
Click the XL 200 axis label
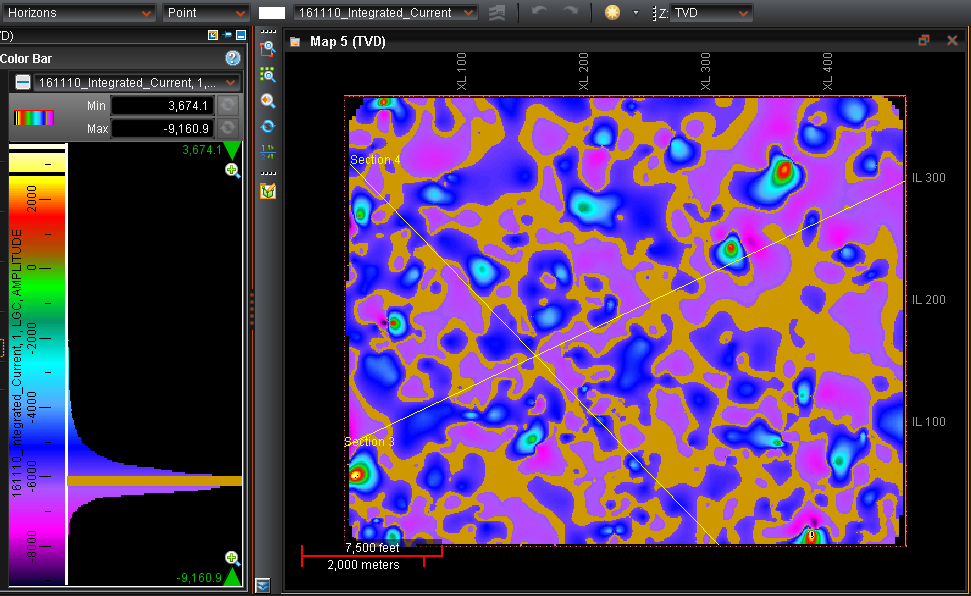584,71
